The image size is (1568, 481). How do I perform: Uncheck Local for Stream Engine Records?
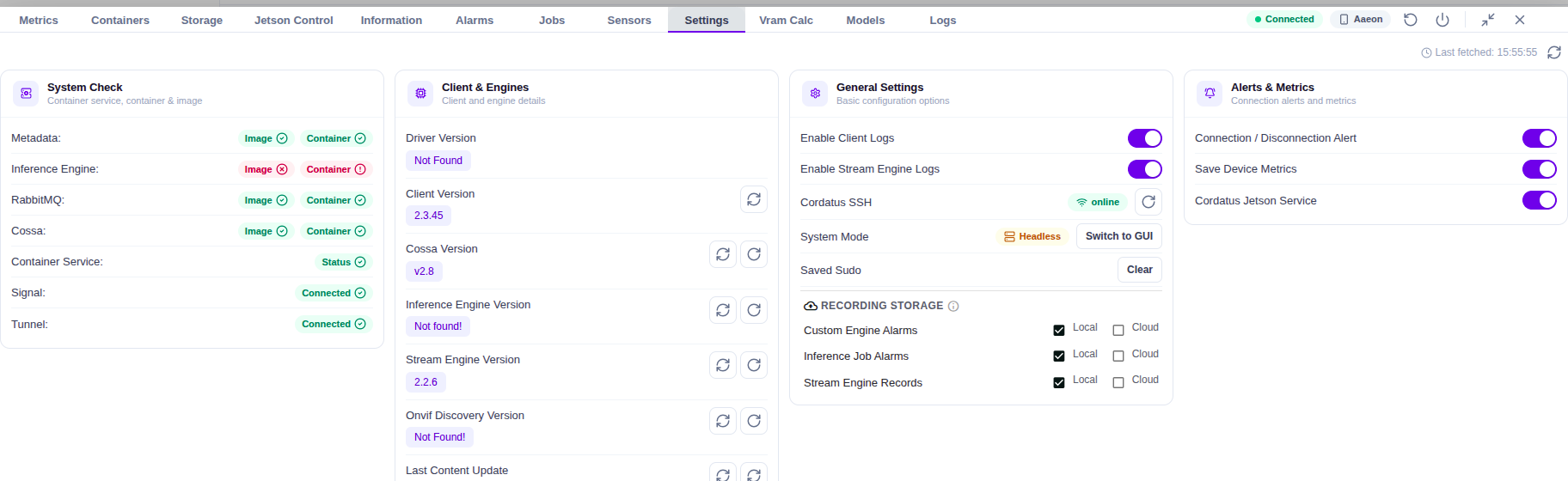click(1059, 382)
